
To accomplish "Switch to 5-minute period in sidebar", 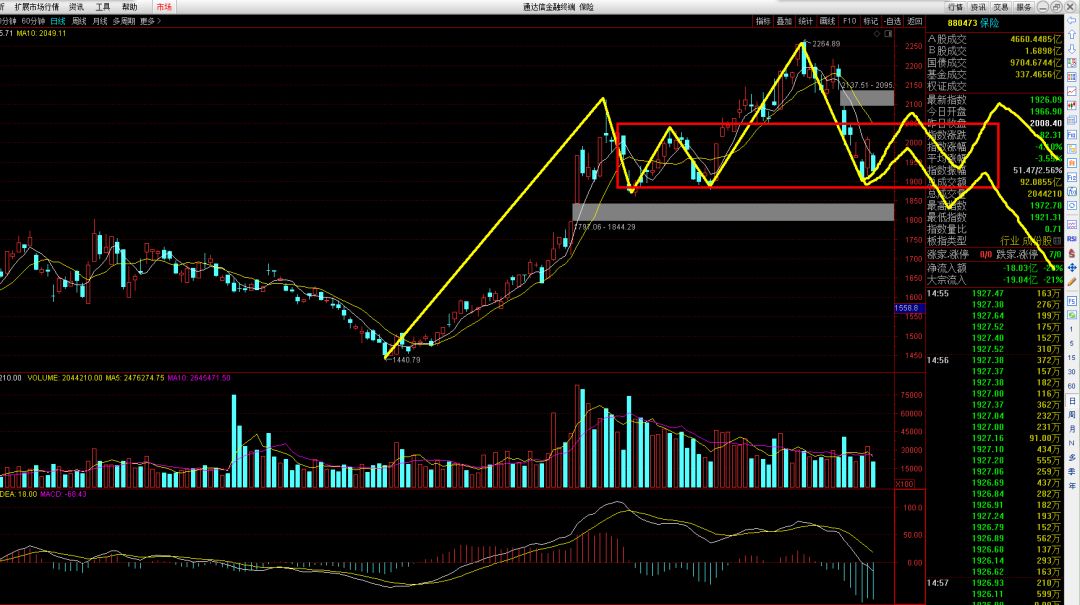I will (1072, 343).
